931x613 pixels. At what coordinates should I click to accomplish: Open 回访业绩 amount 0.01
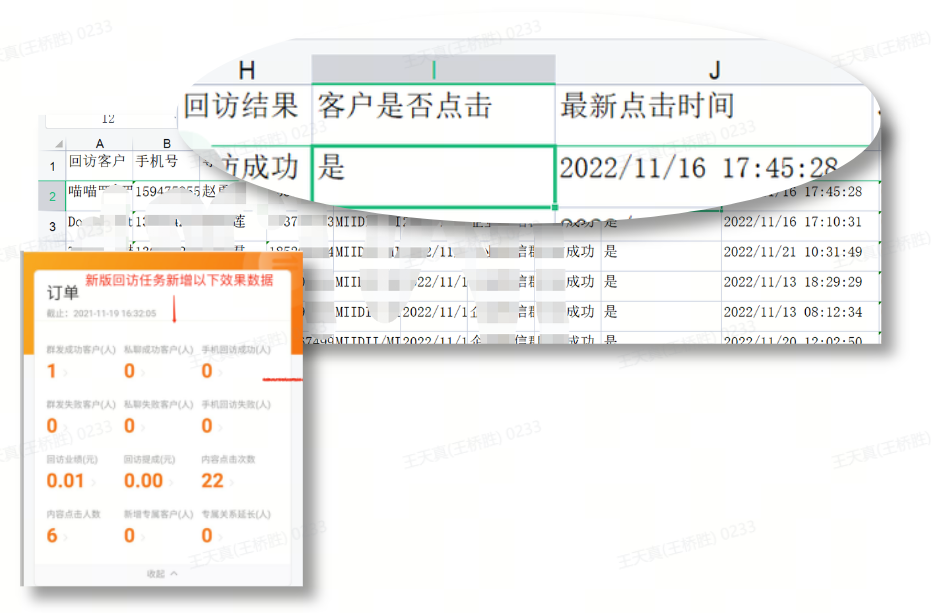(66, 481)
